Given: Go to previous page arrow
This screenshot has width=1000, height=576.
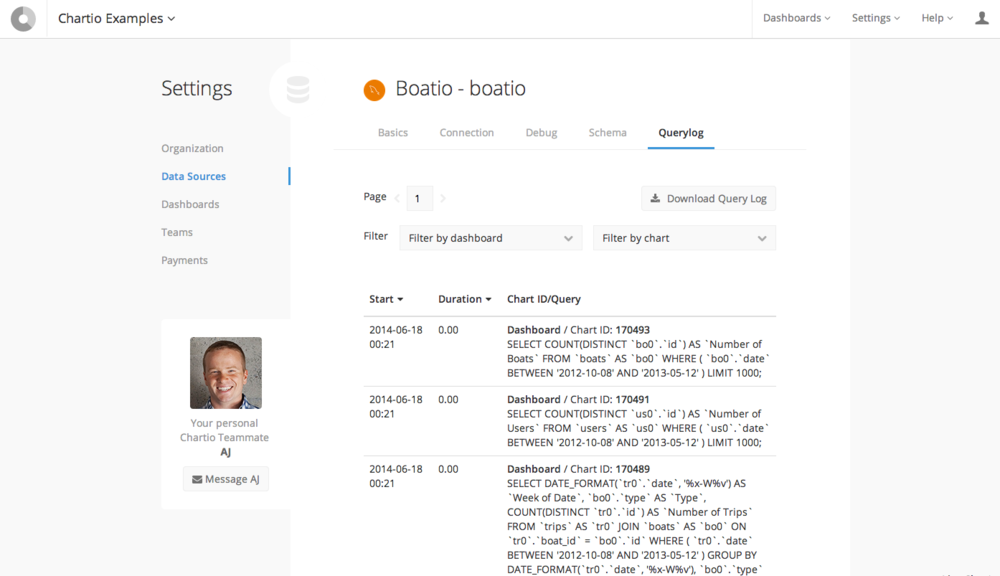Looking at the screenshot, I should click(x=397, y=198).
